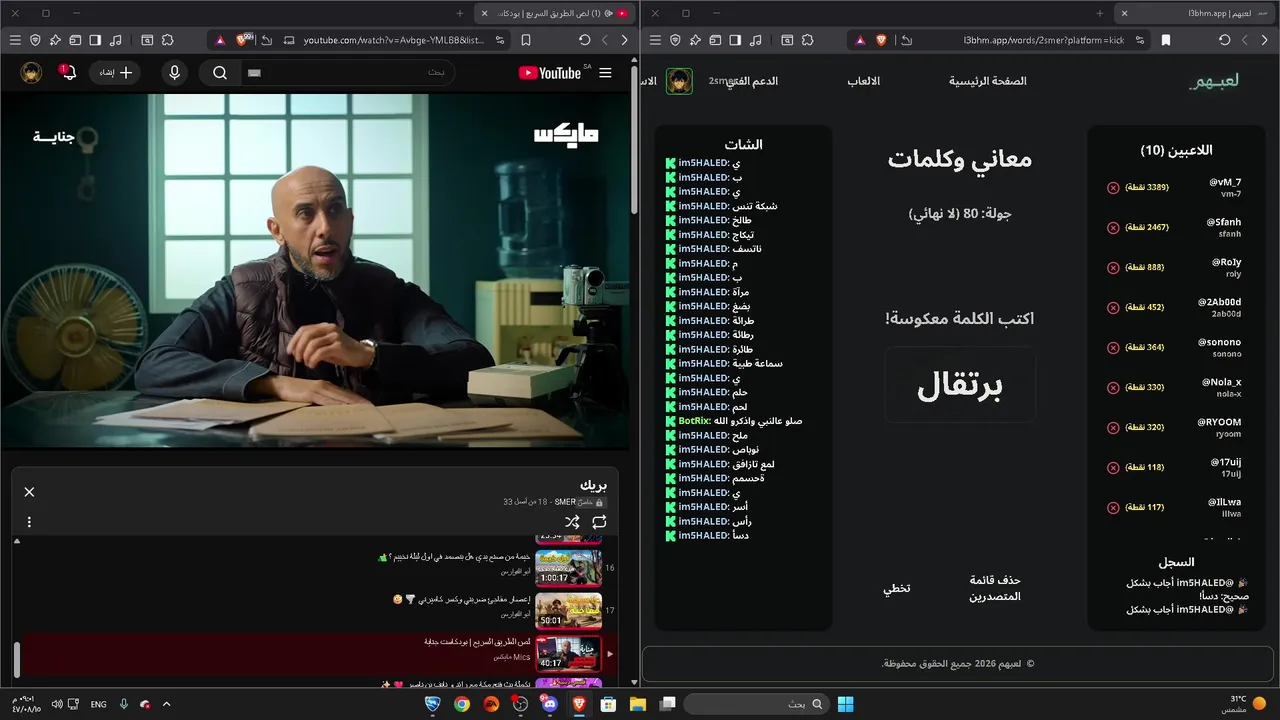This screenshot has width=1280, height=720.
Task: Open playlist three-dot options menu
Action: [x=29, y=522]
